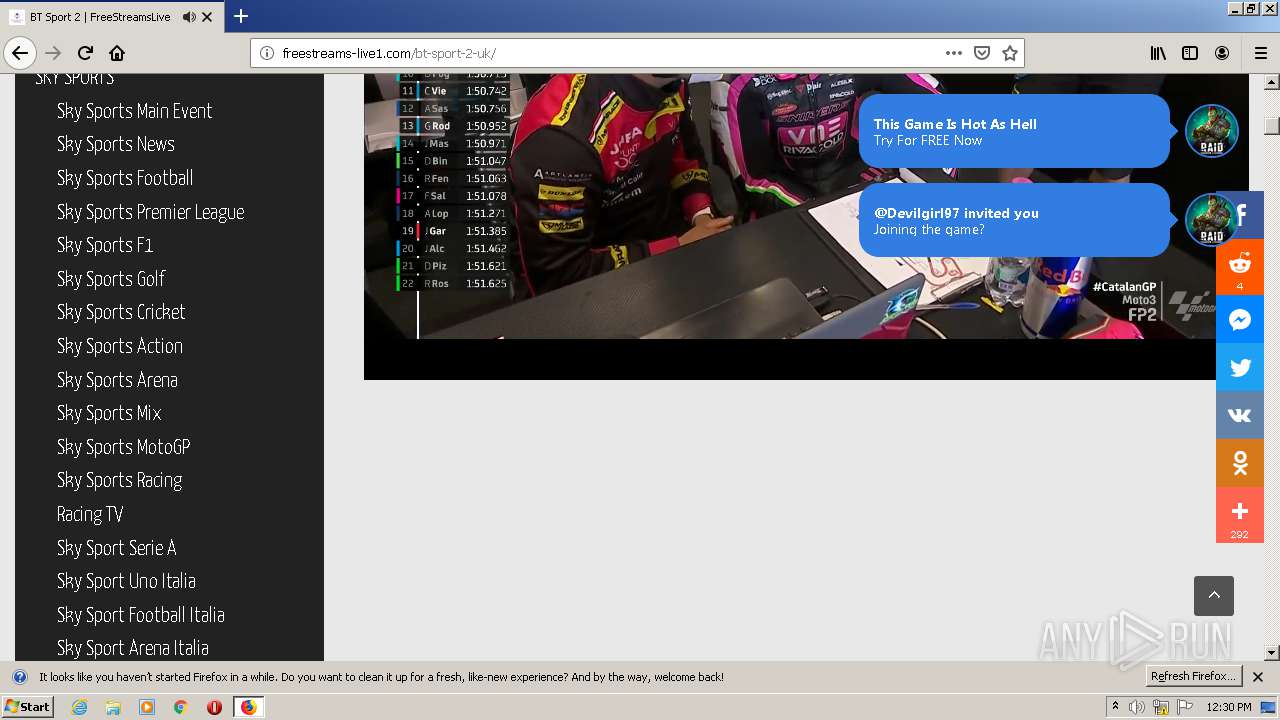The width and height of the screenshot is (1280, 720).
Task: Show hidden system tray icons
Action: pyautogui.click(x=1115, y=707)
